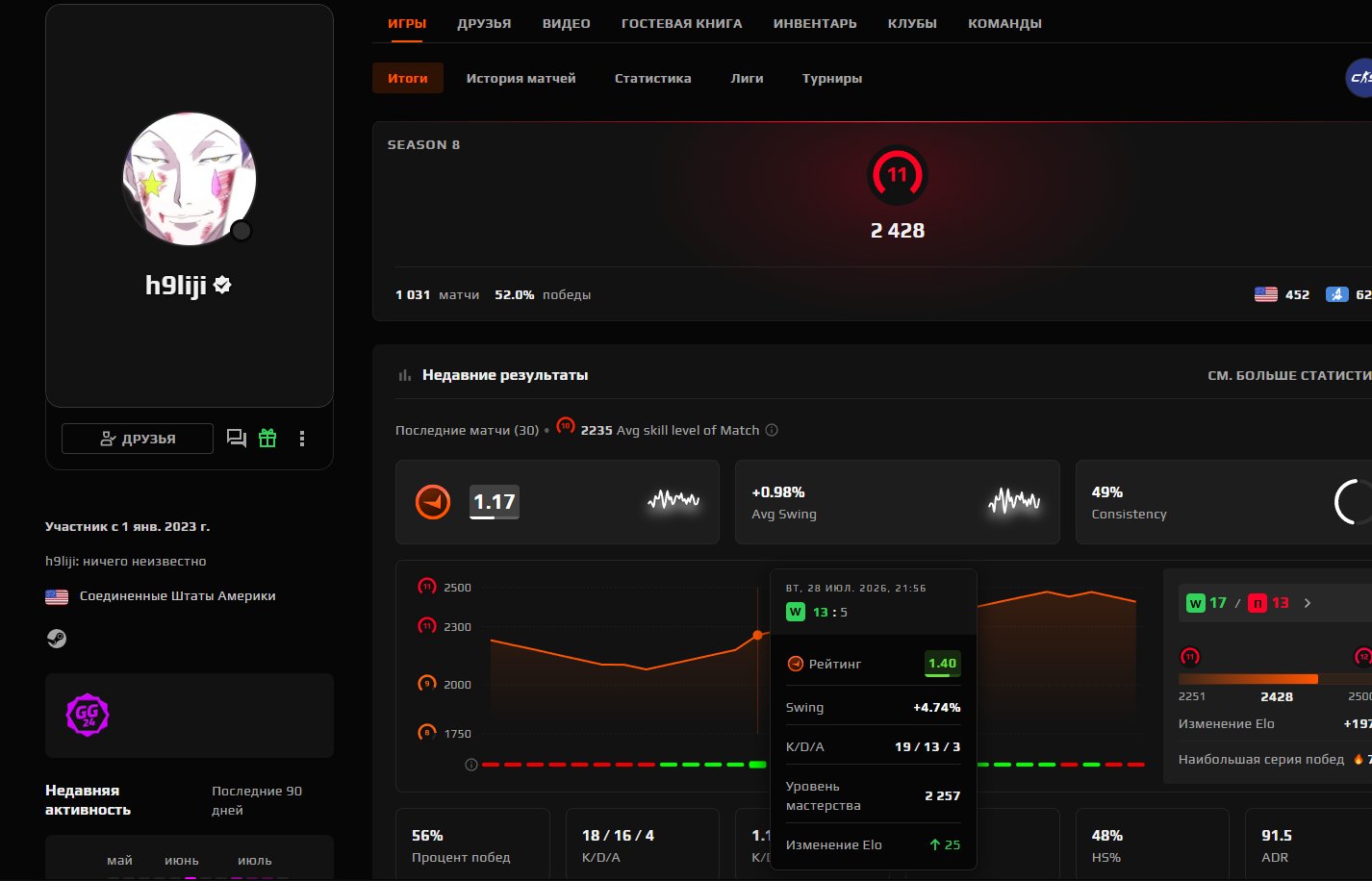Click the 48% HS% card

tap(1153, 844)
